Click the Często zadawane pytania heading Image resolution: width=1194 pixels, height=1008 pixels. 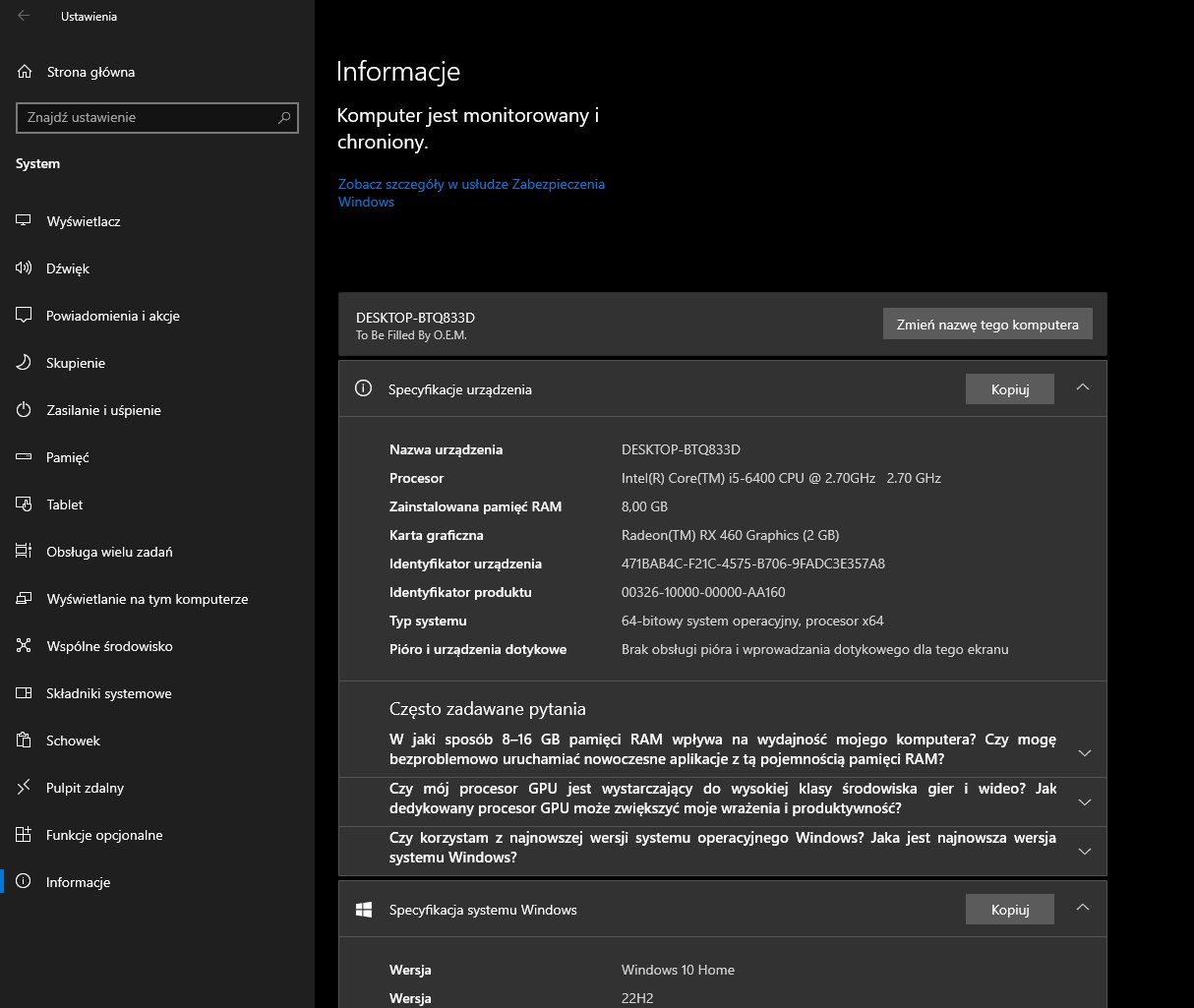point(488,708)
